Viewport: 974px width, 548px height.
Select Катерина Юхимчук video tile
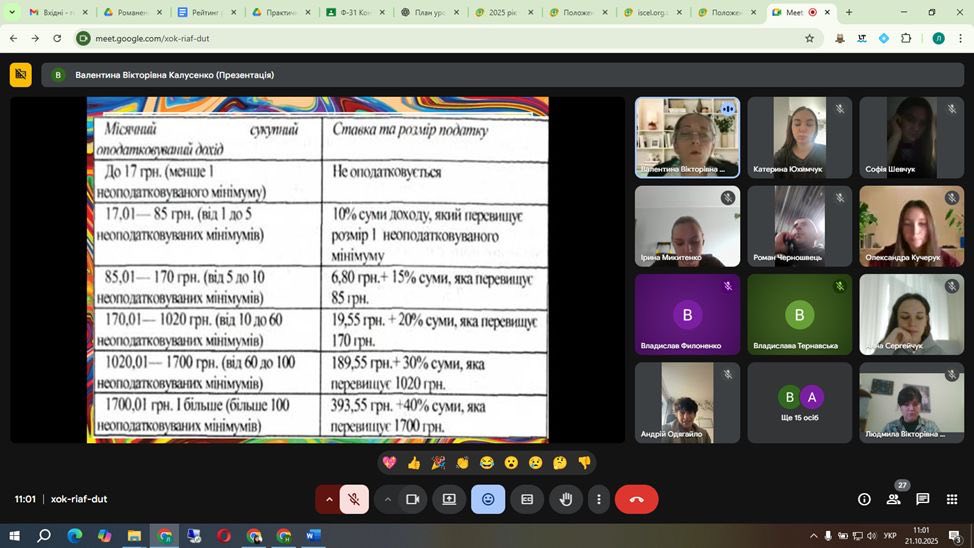pyautogui.click(x=799, y=137)
